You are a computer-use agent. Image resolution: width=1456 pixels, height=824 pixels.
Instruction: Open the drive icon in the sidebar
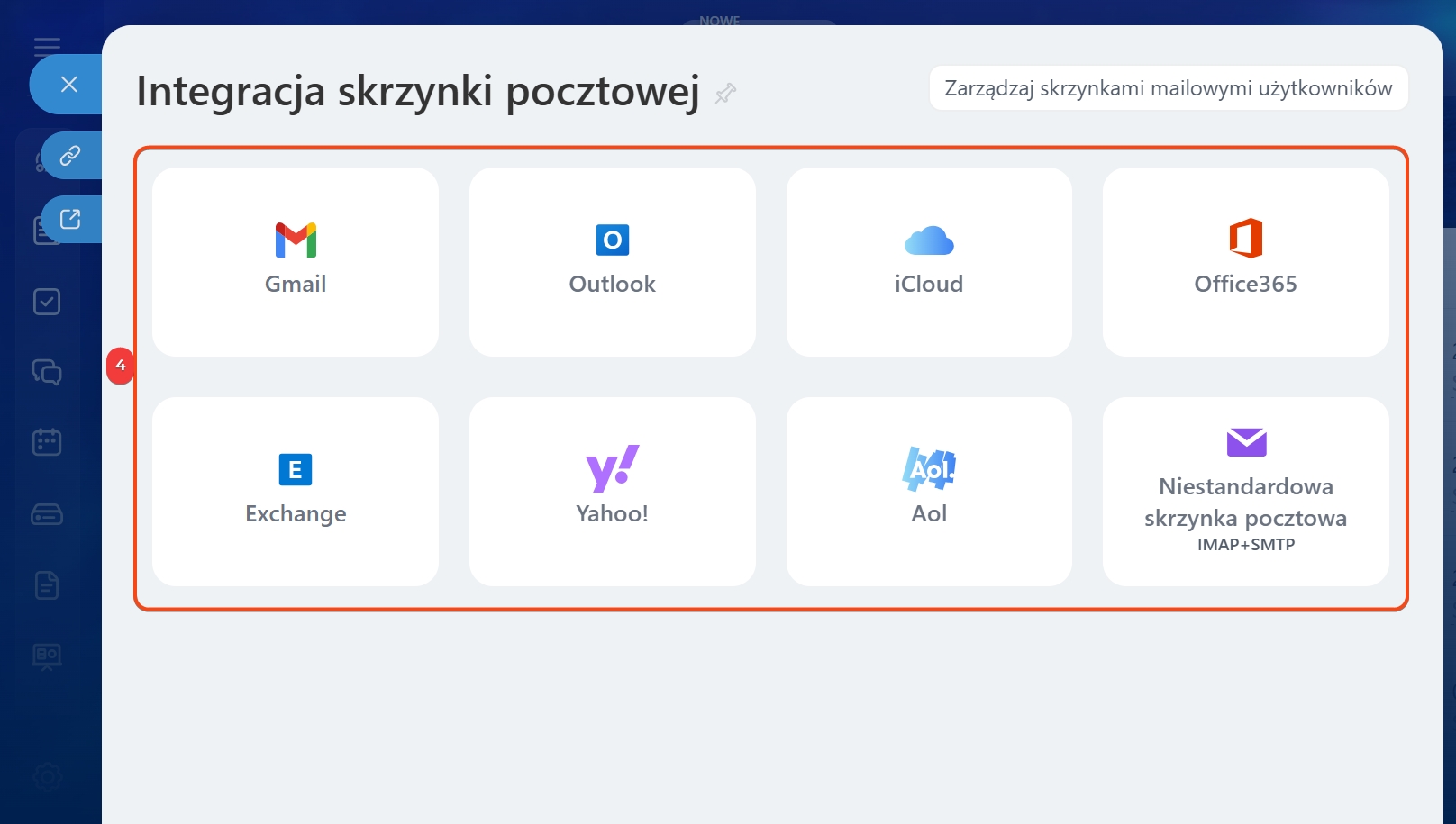(47, 514)
